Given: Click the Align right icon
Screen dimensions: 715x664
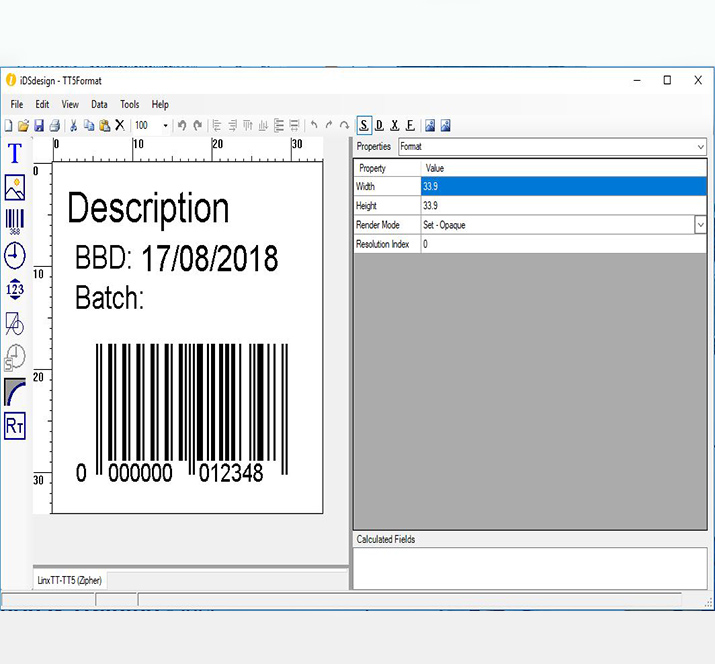Looking at the screenshot, I should click(x=233, y=125).
